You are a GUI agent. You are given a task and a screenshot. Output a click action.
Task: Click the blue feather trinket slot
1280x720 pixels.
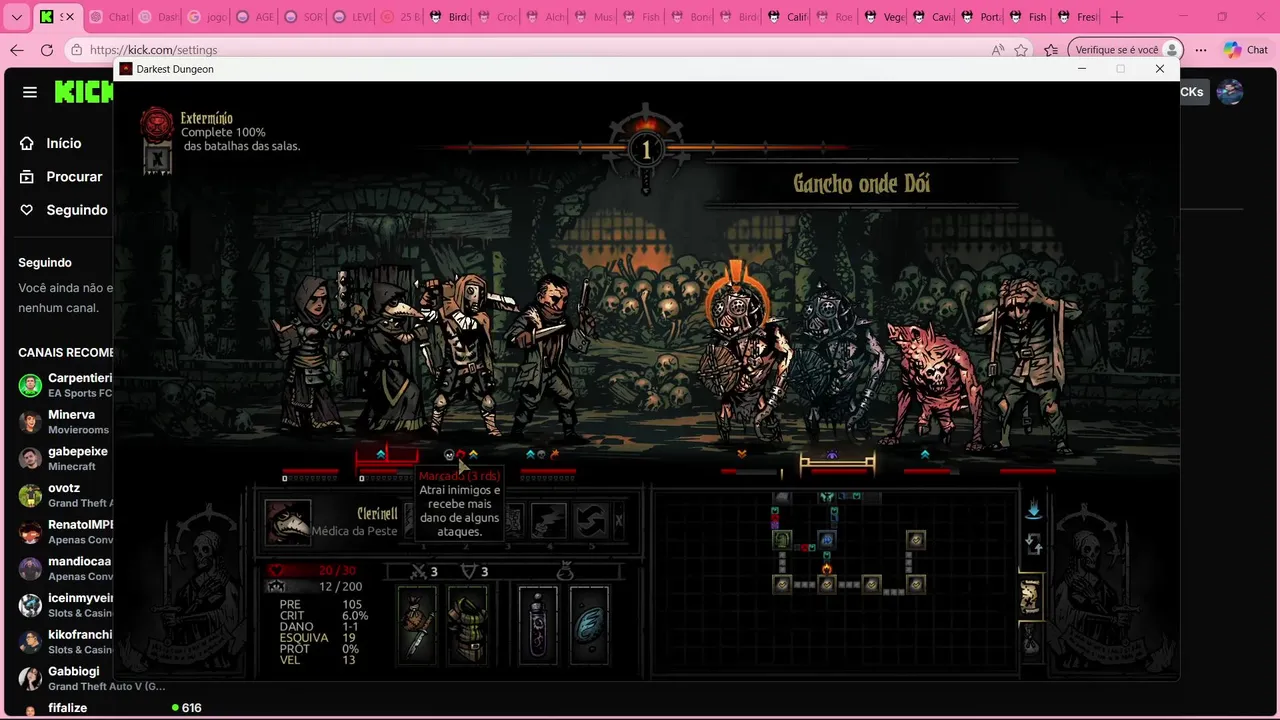589,624
